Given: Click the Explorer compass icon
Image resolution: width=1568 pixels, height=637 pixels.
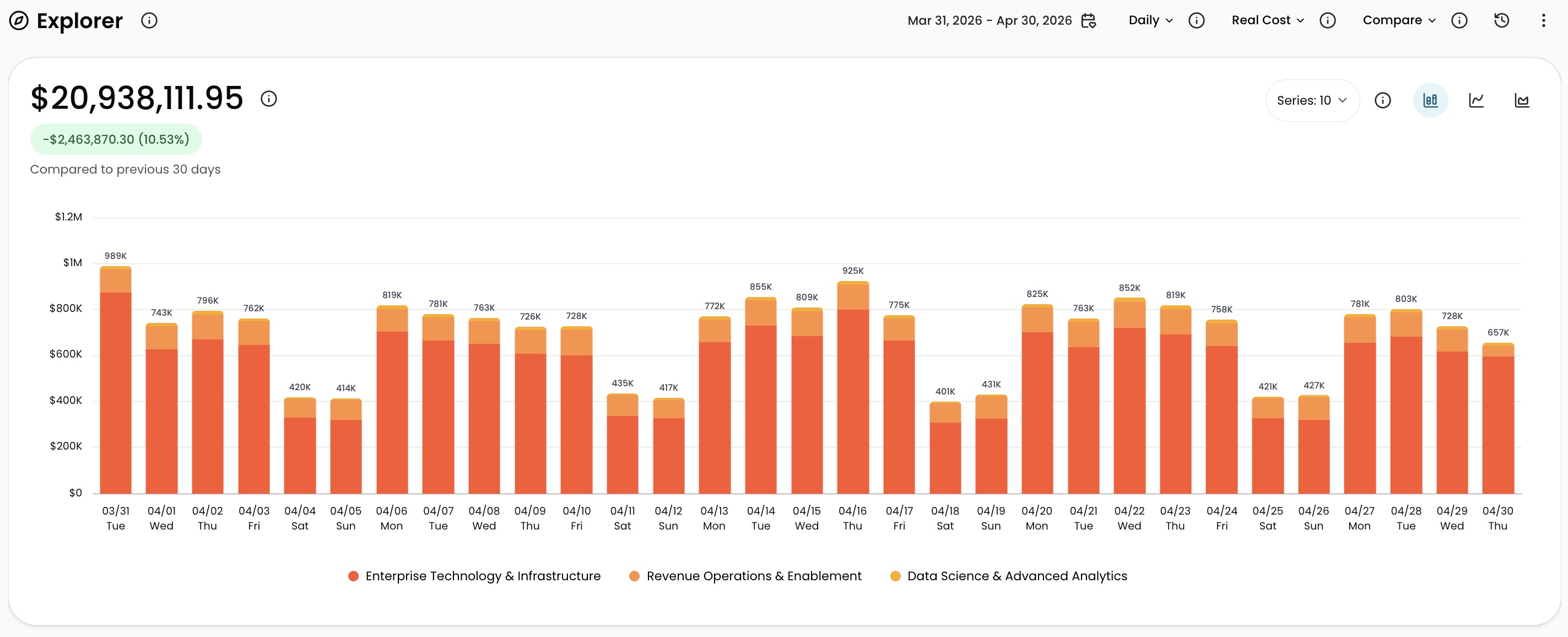Looking at the screenshot, I should click(19, 21).
